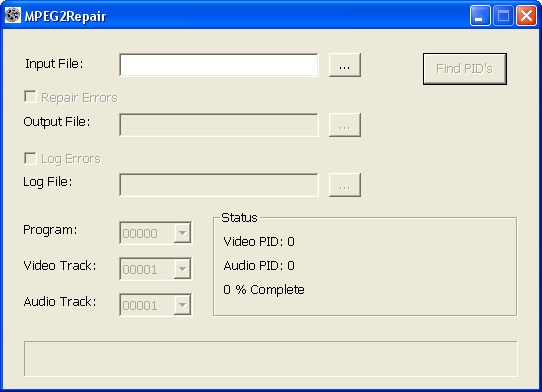Click the maximize button in title bar
Screen dimensions: 542x392
pos(503,16)
